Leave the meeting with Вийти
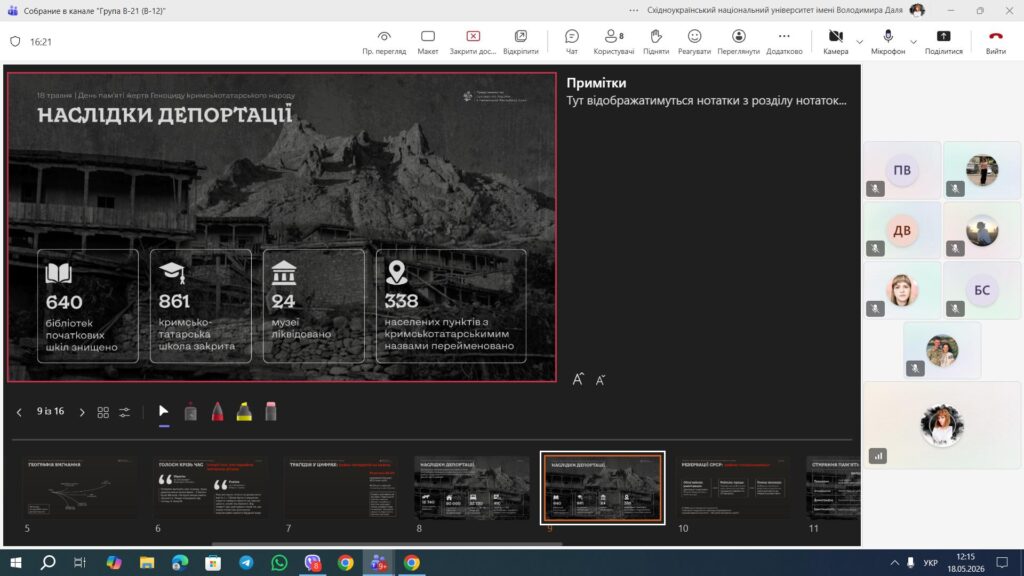This screenshot has height=576, width=1024. (995, 42)
